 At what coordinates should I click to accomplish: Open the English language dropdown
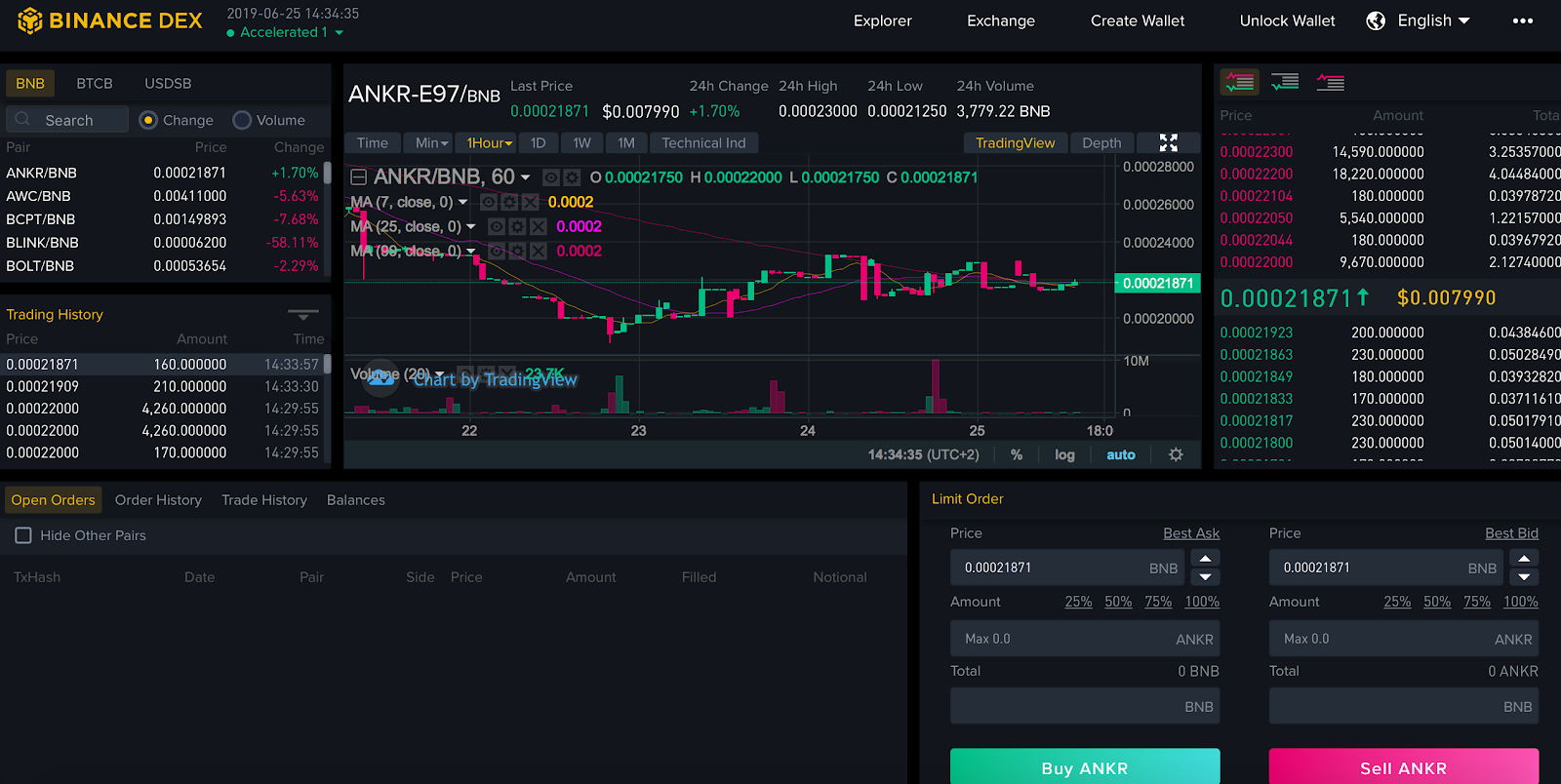tap(1433, 20)
